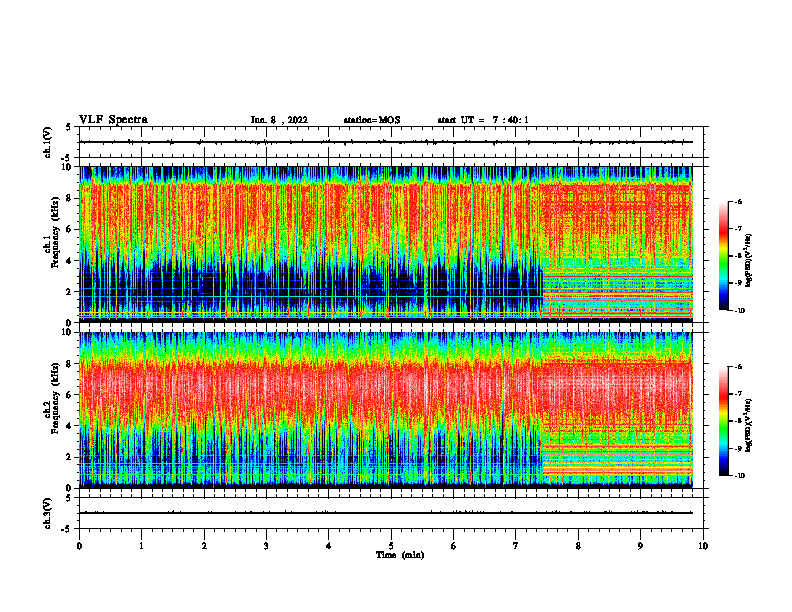
Task: Click time axis tick label '4'
Action: pyautogui.click(x=329, y=546)
